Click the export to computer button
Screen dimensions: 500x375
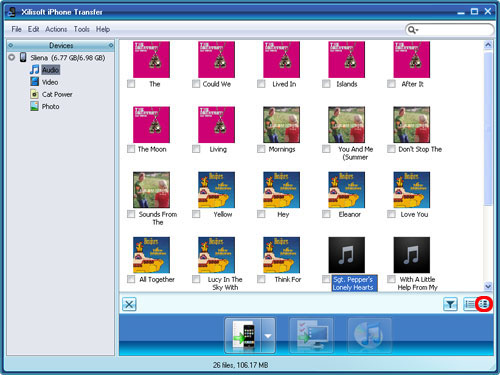click(x=311, y=335)
